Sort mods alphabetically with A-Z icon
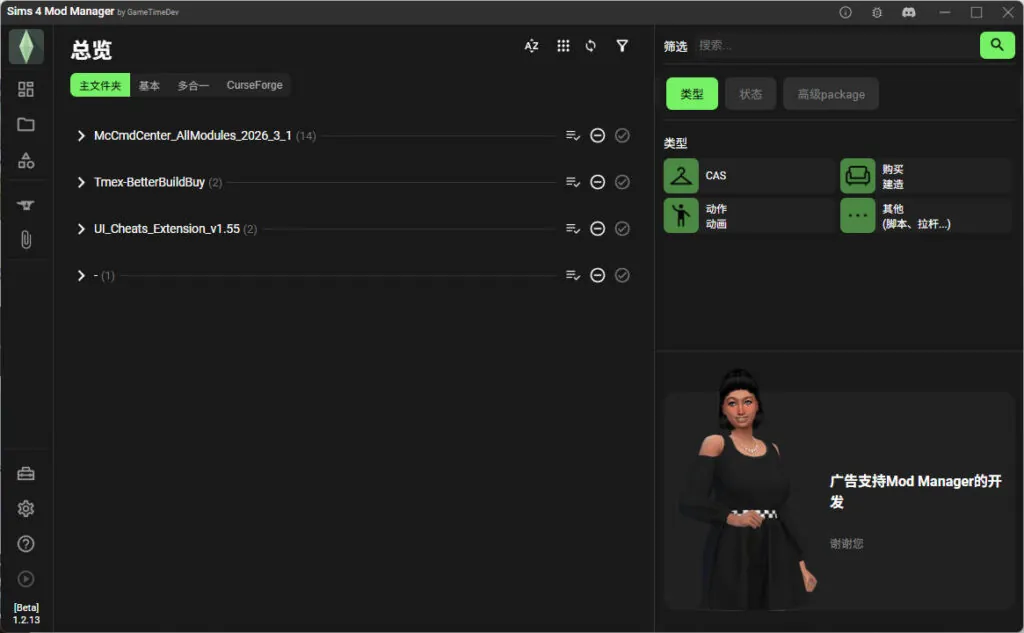Image resolution: width=1024 pixels, height=633 pixels. [532, 46]
